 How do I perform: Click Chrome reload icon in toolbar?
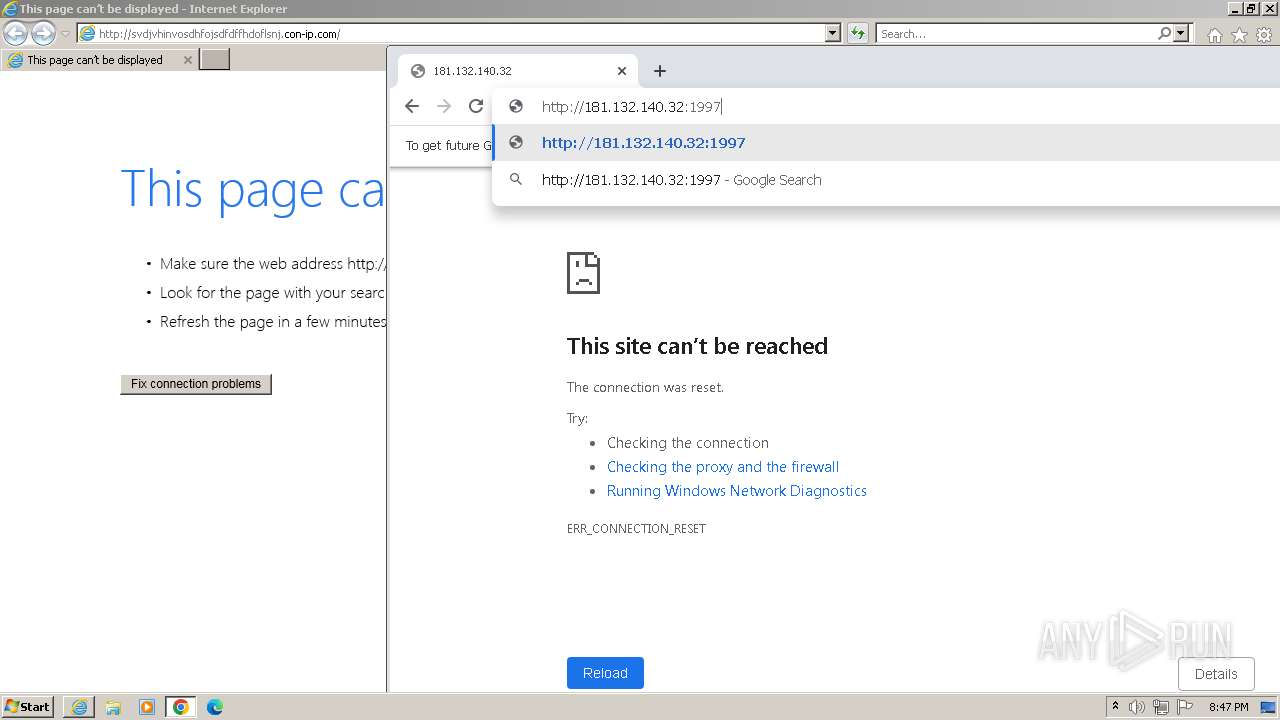(476, 106)
